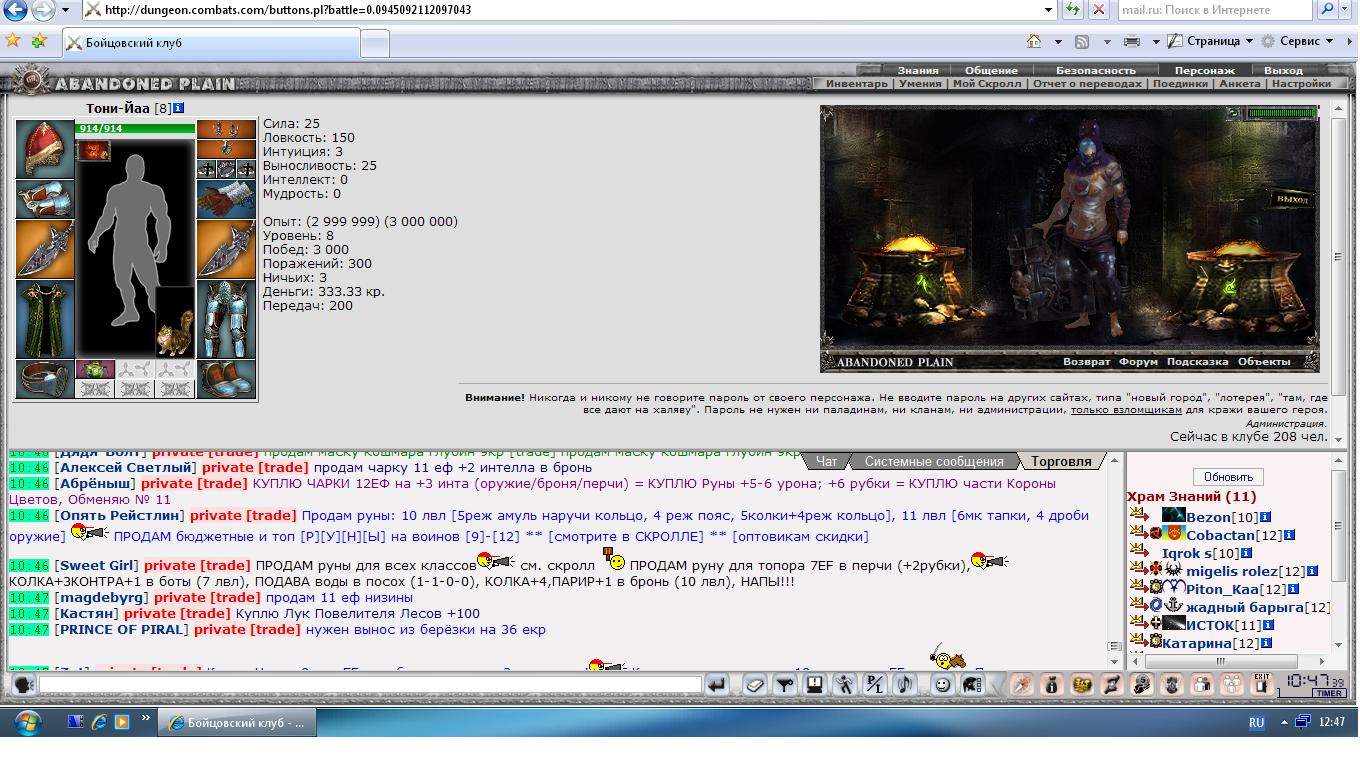The image size is (1360, 768).
Task: Click the RU language indicator in taskbar
Action: 1256,722
